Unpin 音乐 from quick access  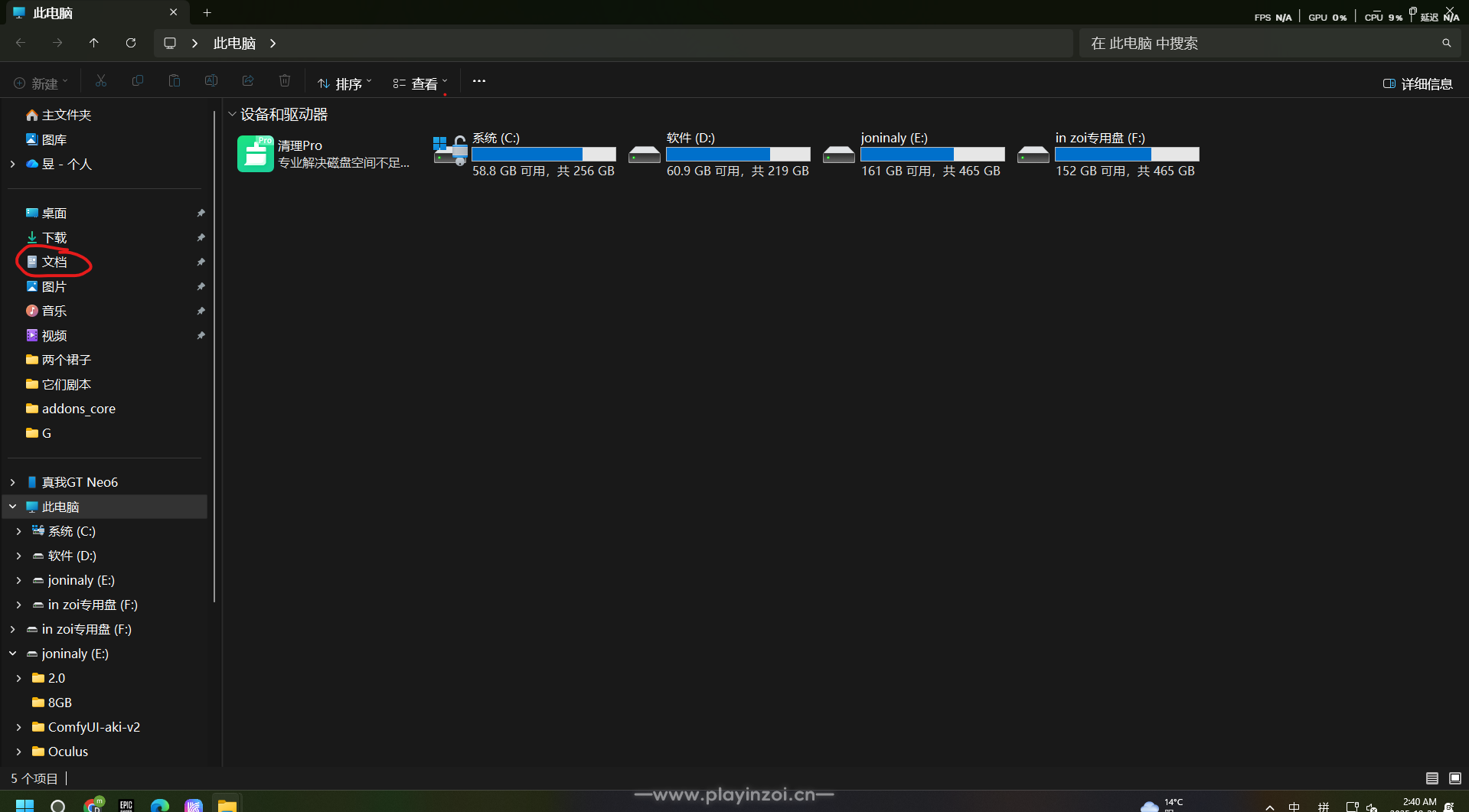[201, 311]
